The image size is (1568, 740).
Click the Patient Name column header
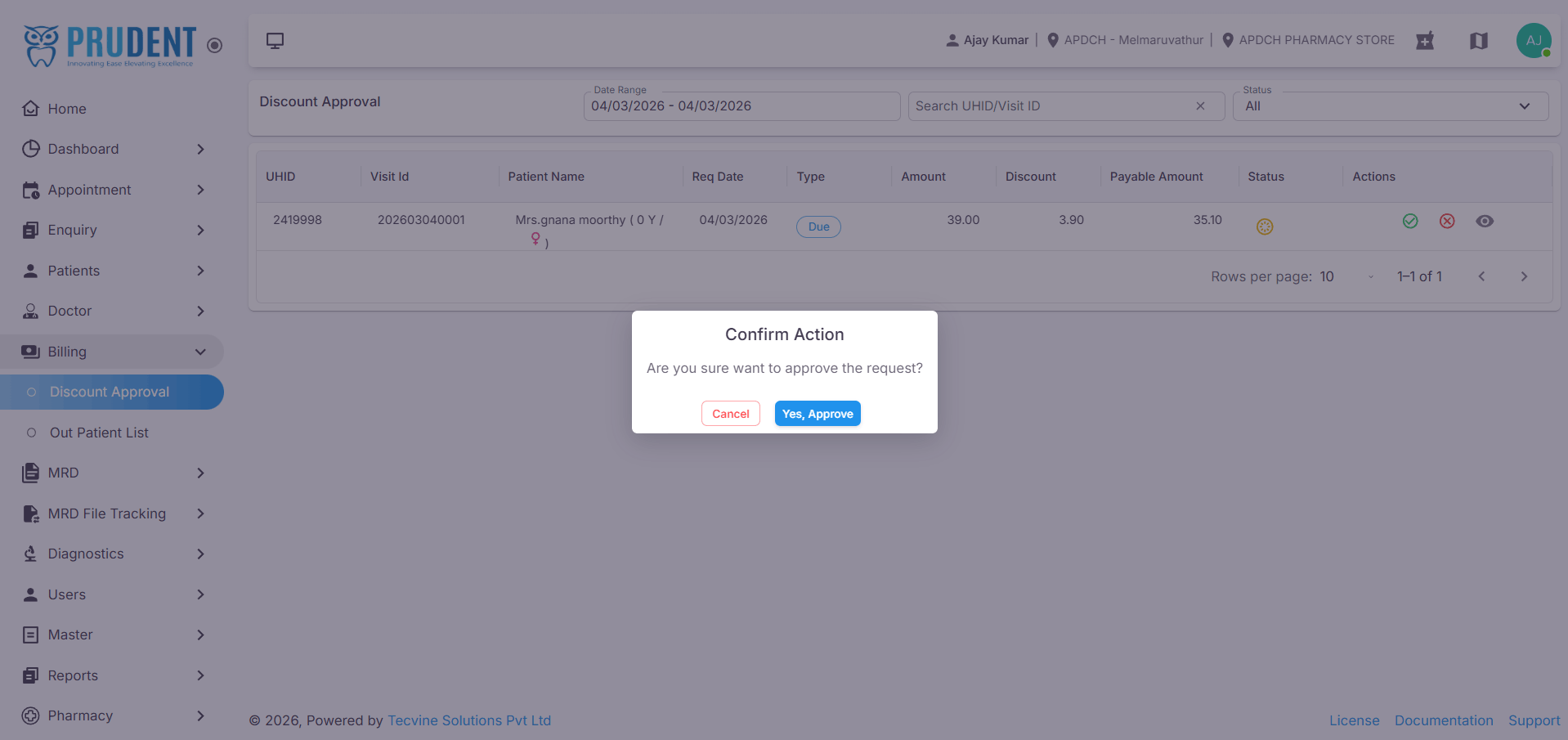546,177
